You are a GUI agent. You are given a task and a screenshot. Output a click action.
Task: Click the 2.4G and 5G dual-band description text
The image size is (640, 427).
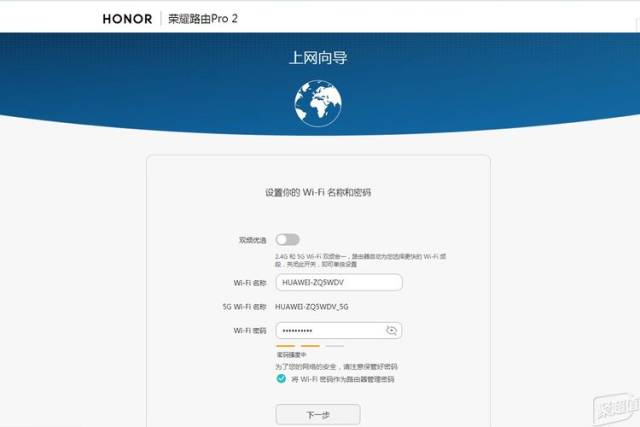pos(360,260)
